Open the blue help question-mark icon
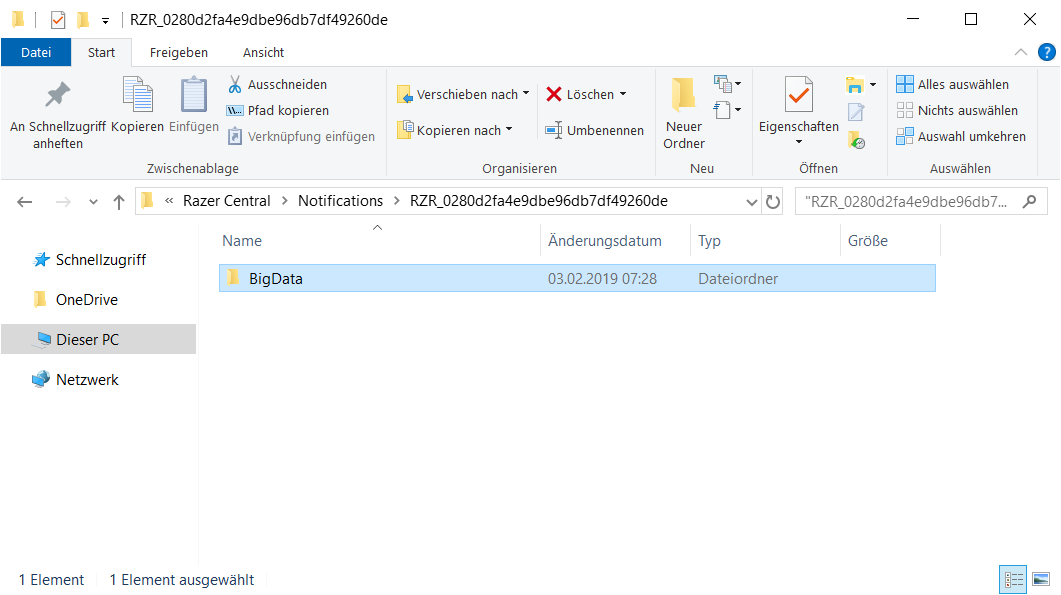The height and width of the screenshot is (595, 1061). point(1046,52)
